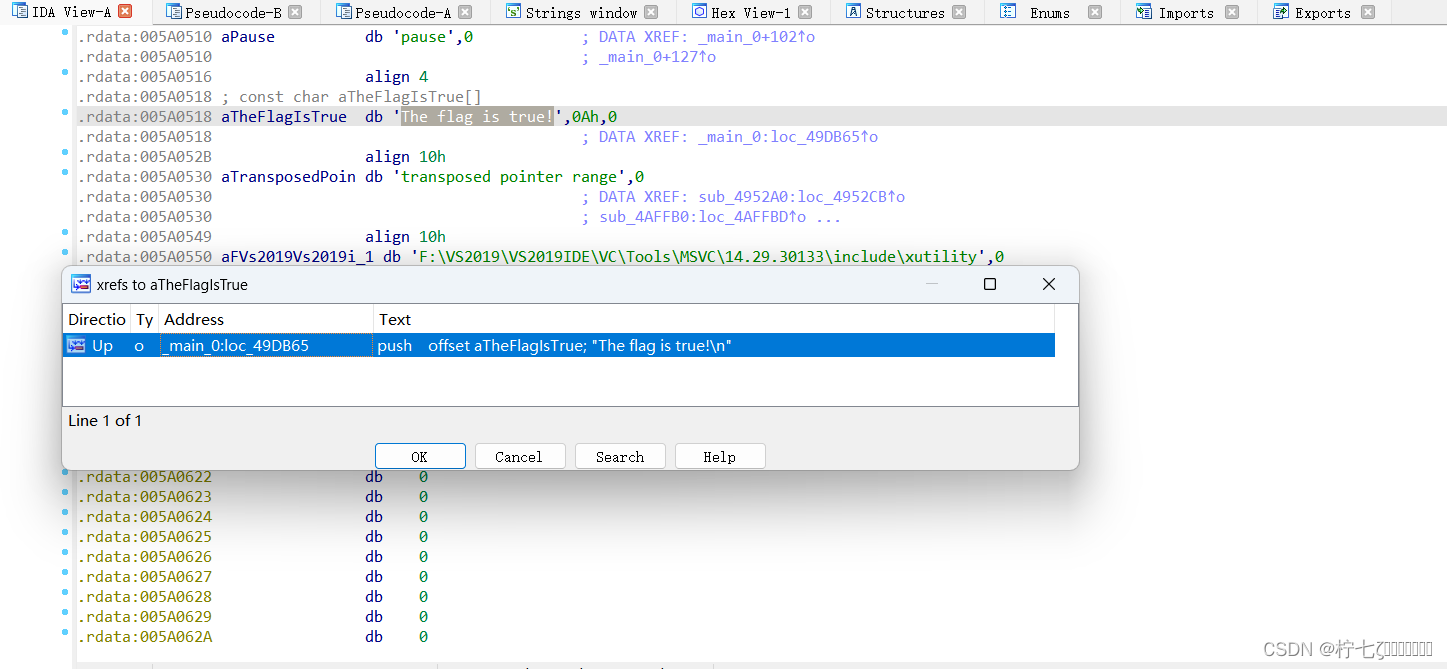Select the highlighted 'The flag is true!' string
The width and height of the screenshot is (1447, 669).
475,116
